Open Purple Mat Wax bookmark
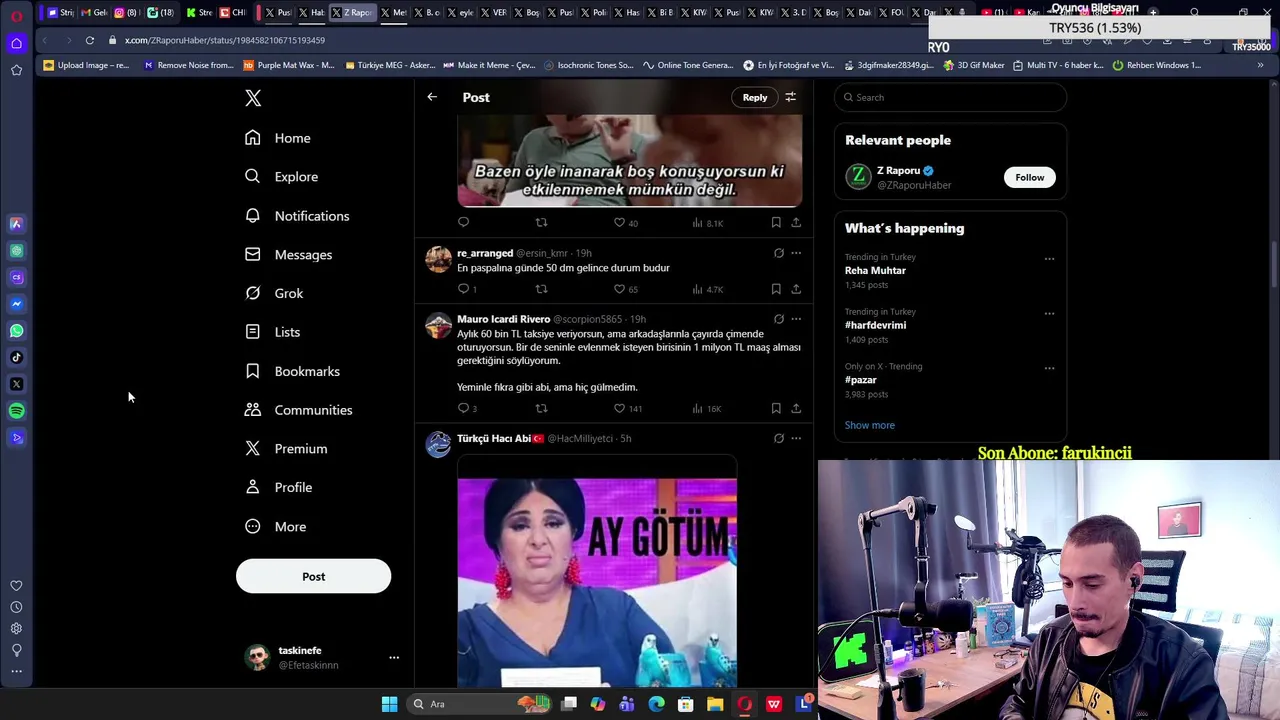1280x720 pixels. tap(288, 65)
